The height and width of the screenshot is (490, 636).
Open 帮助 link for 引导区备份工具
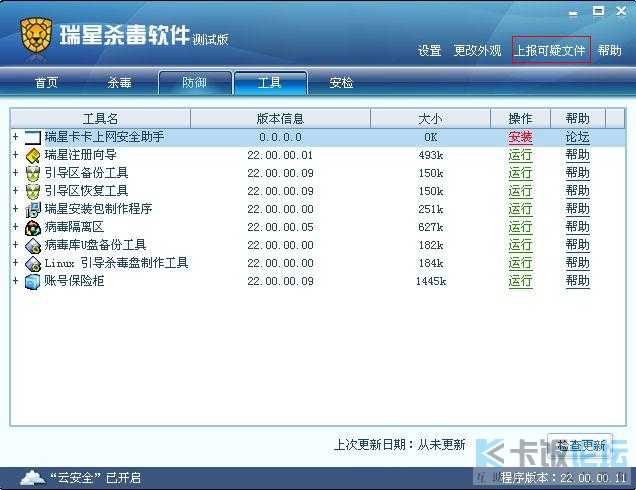point(578,174)
